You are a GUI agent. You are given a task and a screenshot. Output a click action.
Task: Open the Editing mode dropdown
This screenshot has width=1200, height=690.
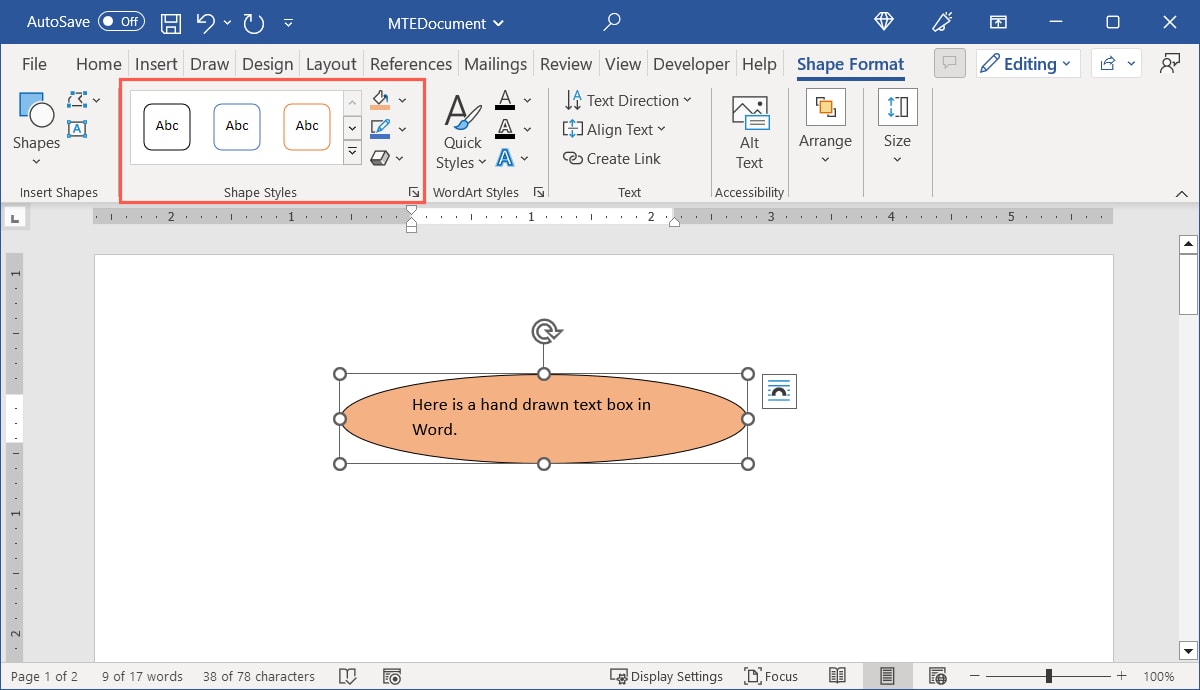pos(1028,63)
